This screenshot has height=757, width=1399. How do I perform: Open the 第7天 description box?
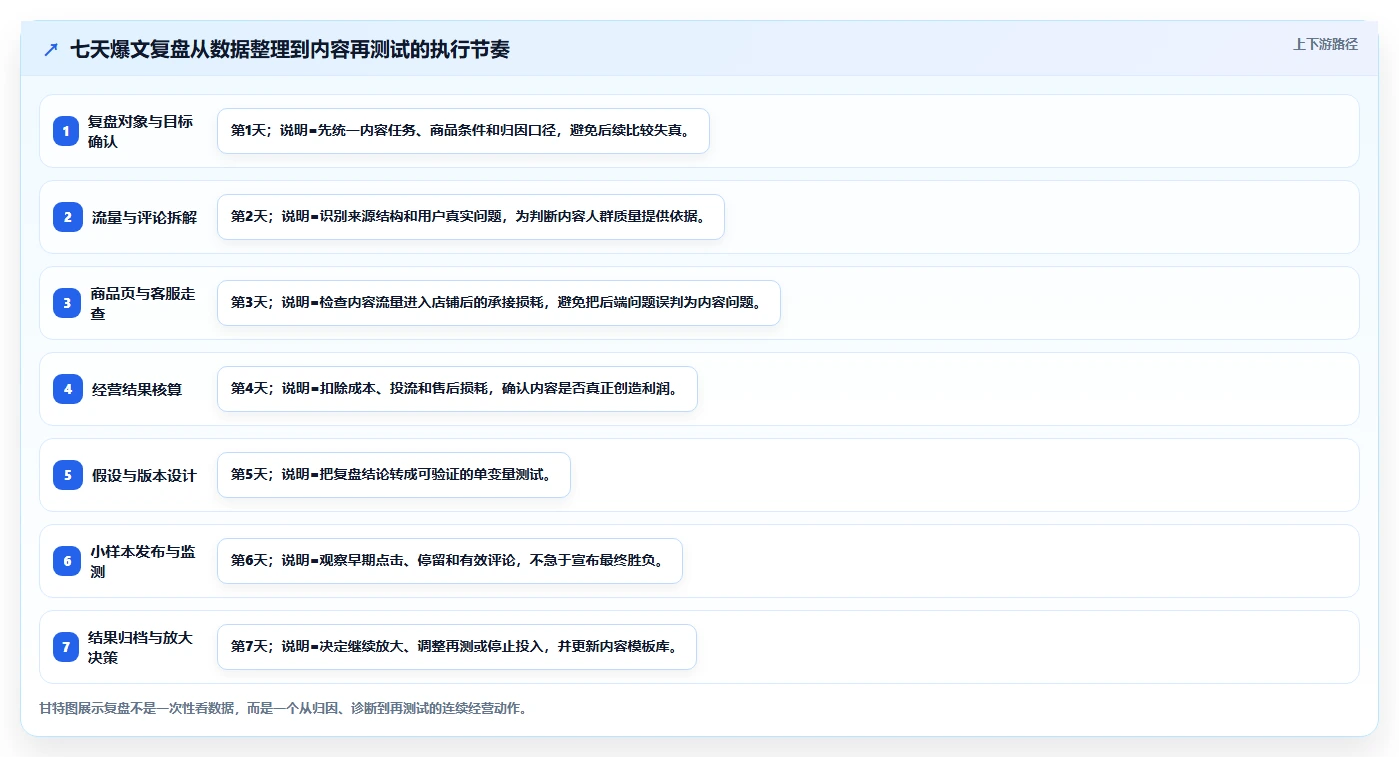[456, 647]
